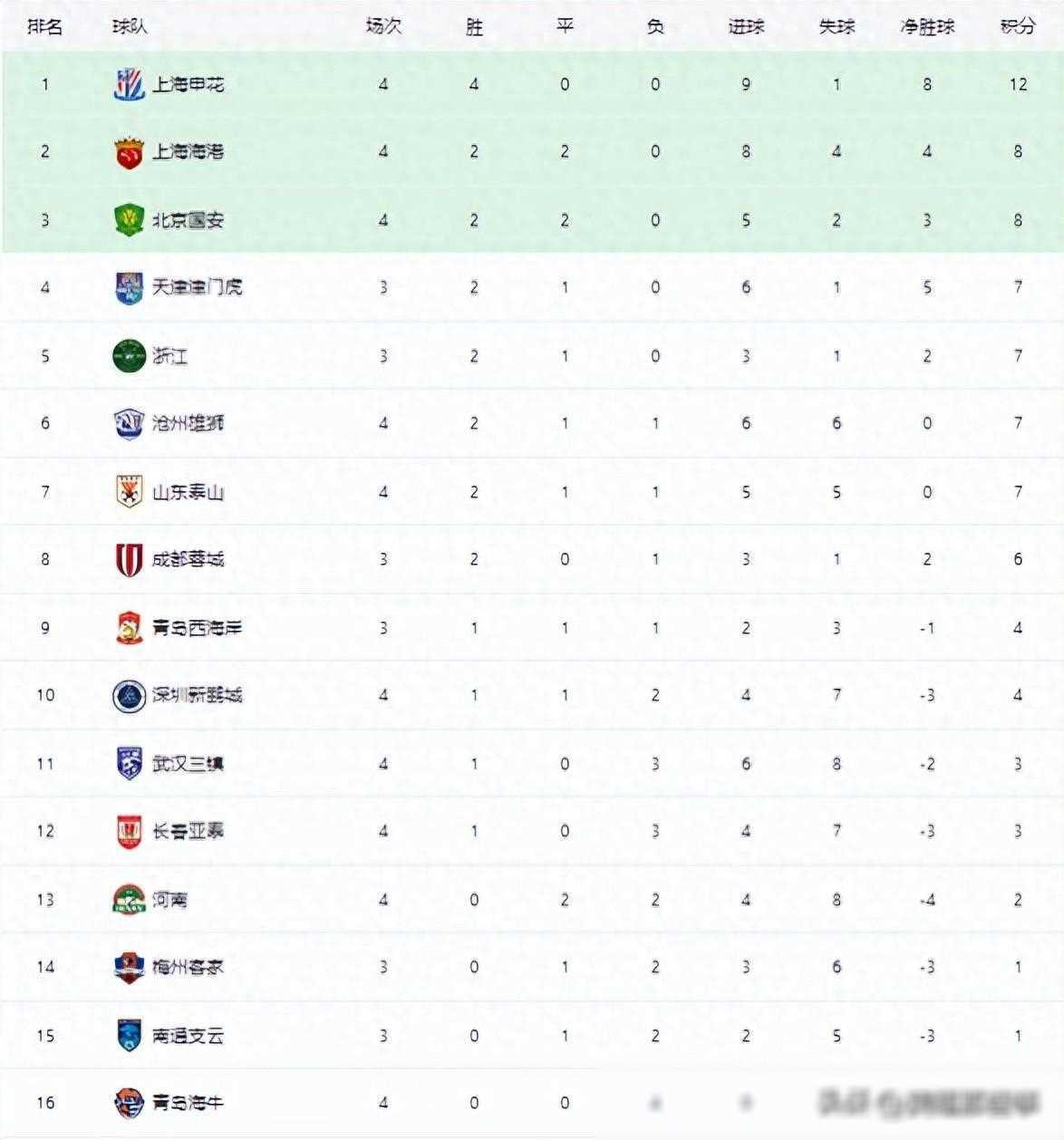Sort by the 净胜球 column header

(926, 26)
